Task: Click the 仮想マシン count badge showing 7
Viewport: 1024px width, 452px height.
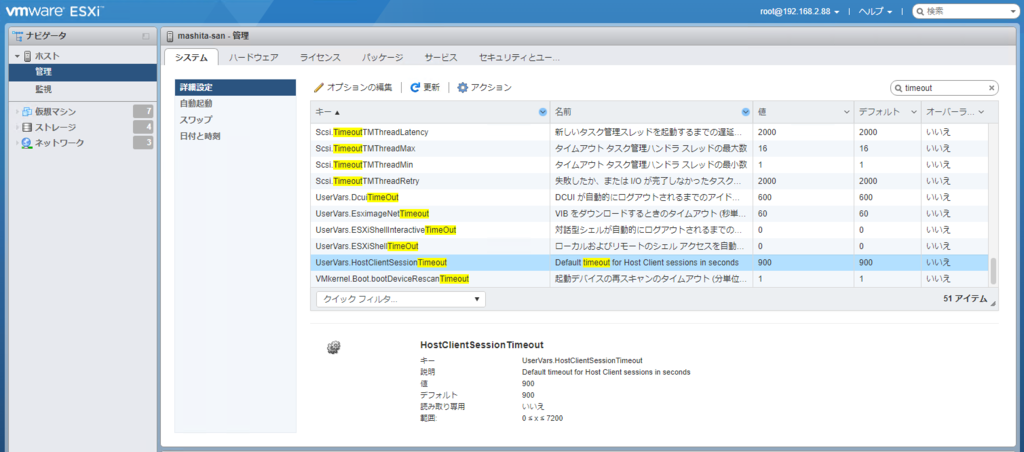Action: coord(143,111)
